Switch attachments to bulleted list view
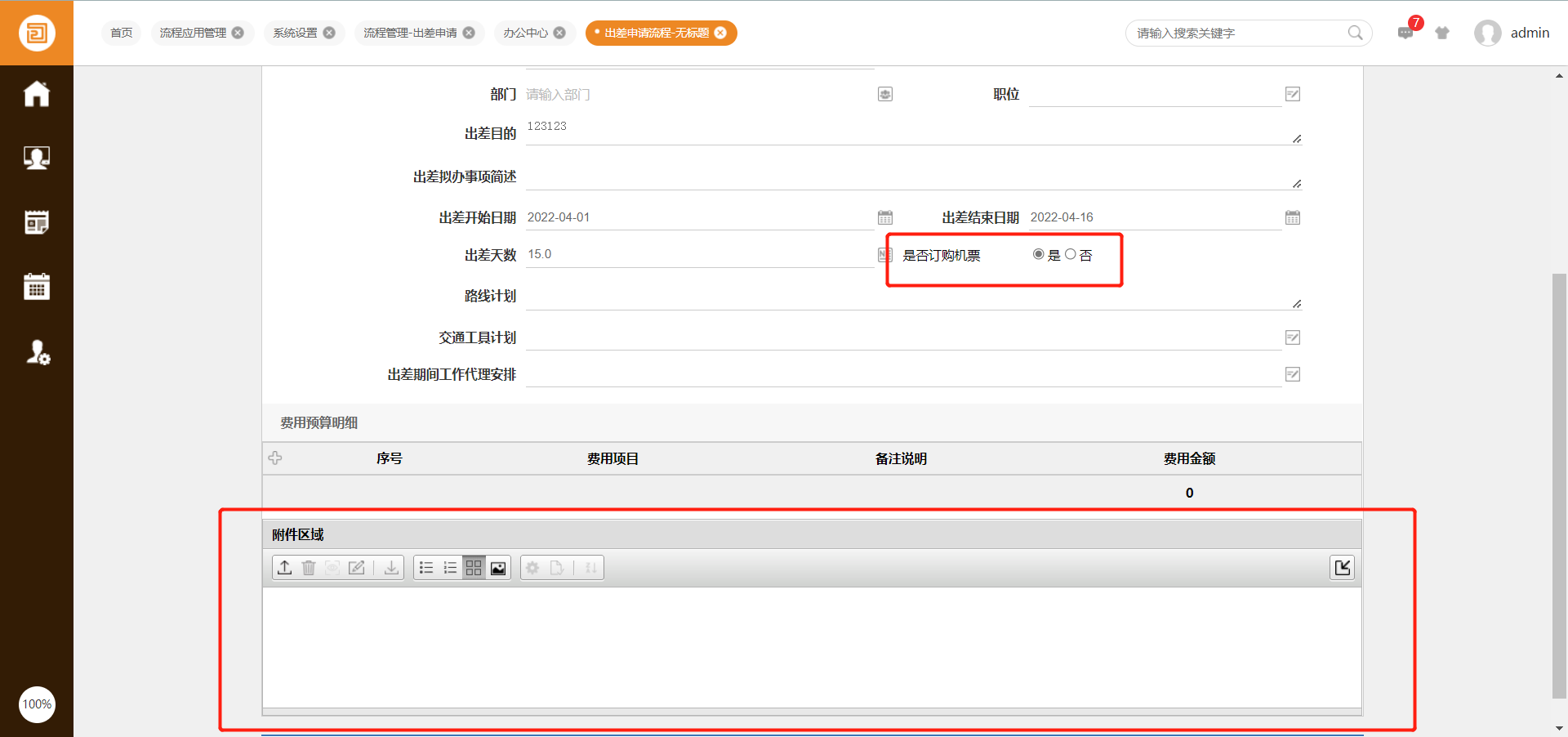Viewport: 1568px width, 737px height. click(x=426, y=568)
